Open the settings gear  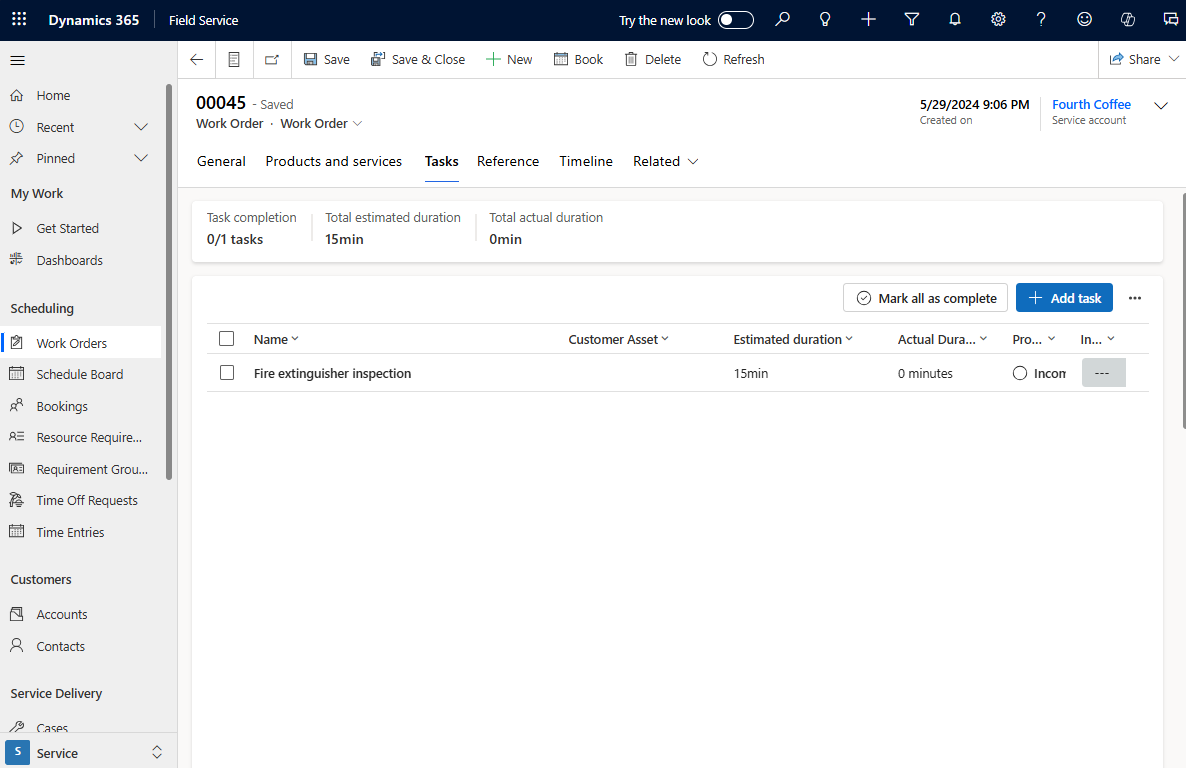coord(998,20)
